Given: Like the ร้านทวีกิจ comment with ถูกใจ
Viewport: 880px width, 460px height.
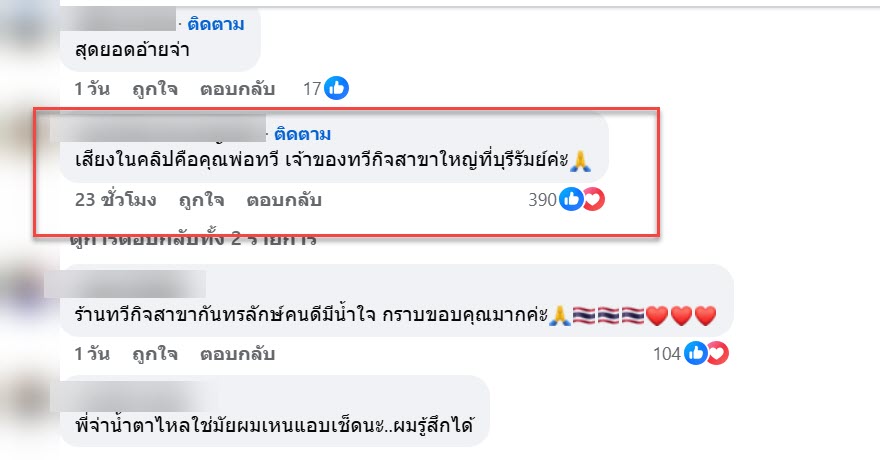Looking at the screenshot, I should point(155,354).
